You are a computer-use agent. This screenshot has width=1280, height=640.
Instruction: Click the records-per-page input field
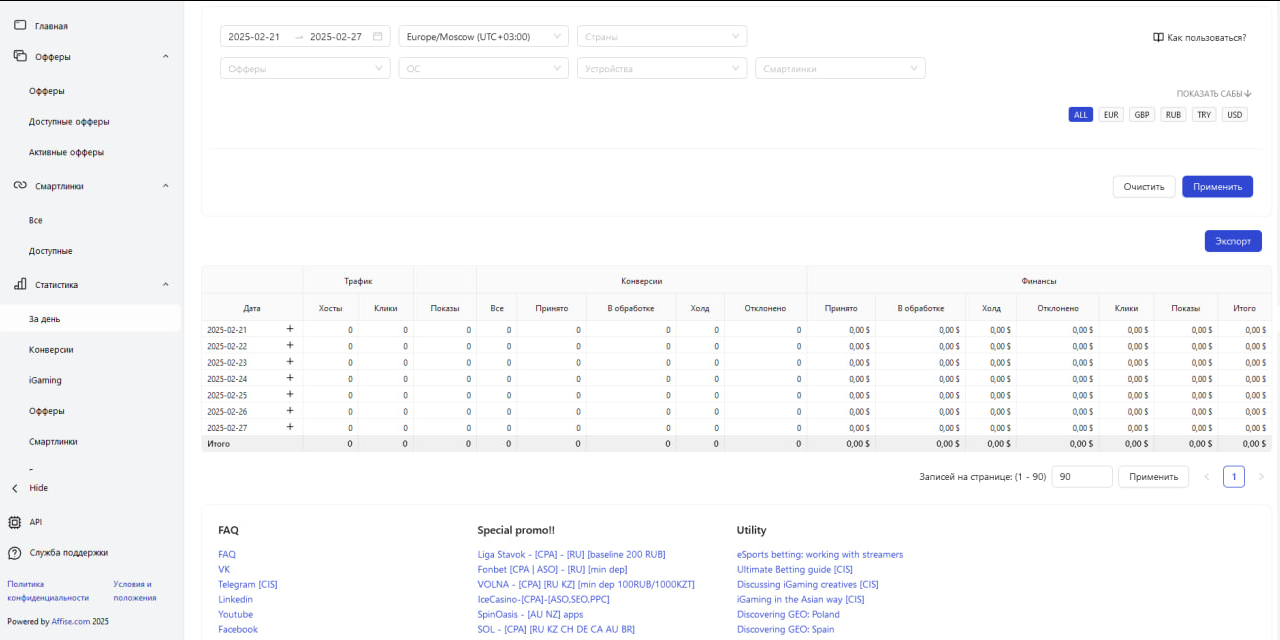tap(1081, 477)
